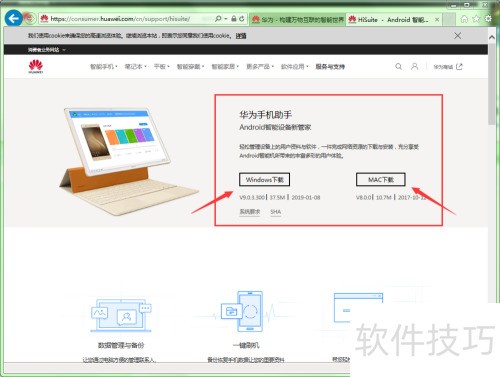Open the user account icon

414,66
